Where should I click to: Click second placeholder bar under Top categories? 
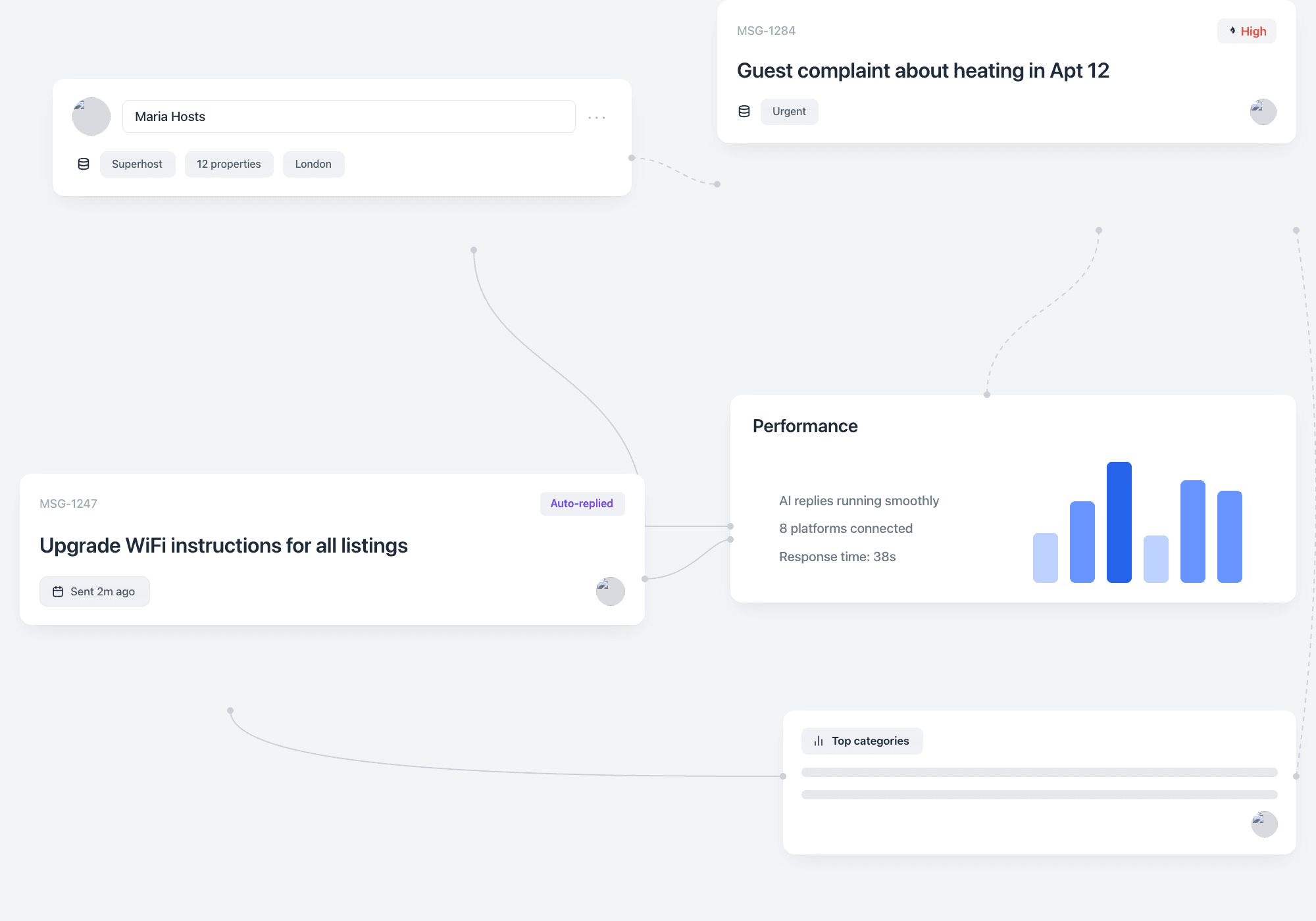pos(1039,795)
